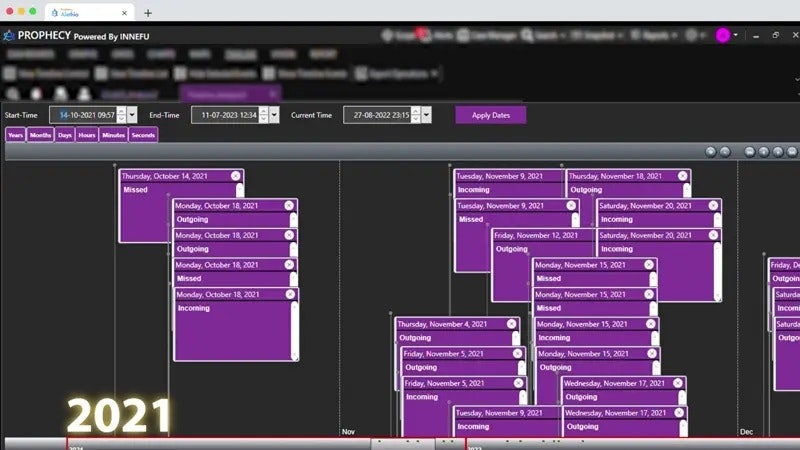
Task: Click the magenta user avatar icon
Action: [x=722, y=35]
